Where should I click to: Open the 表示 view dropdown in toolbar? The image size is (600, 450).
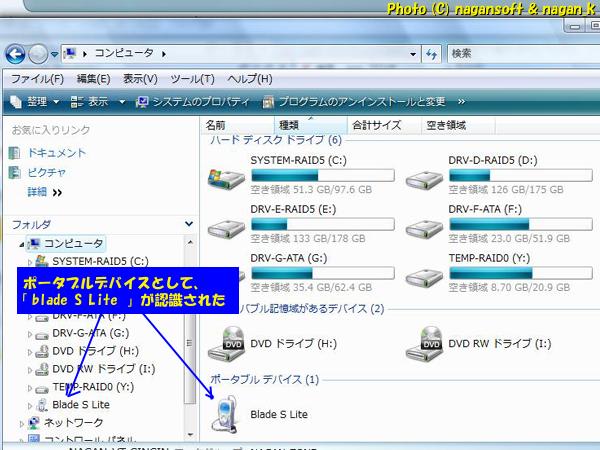(97, 101)
